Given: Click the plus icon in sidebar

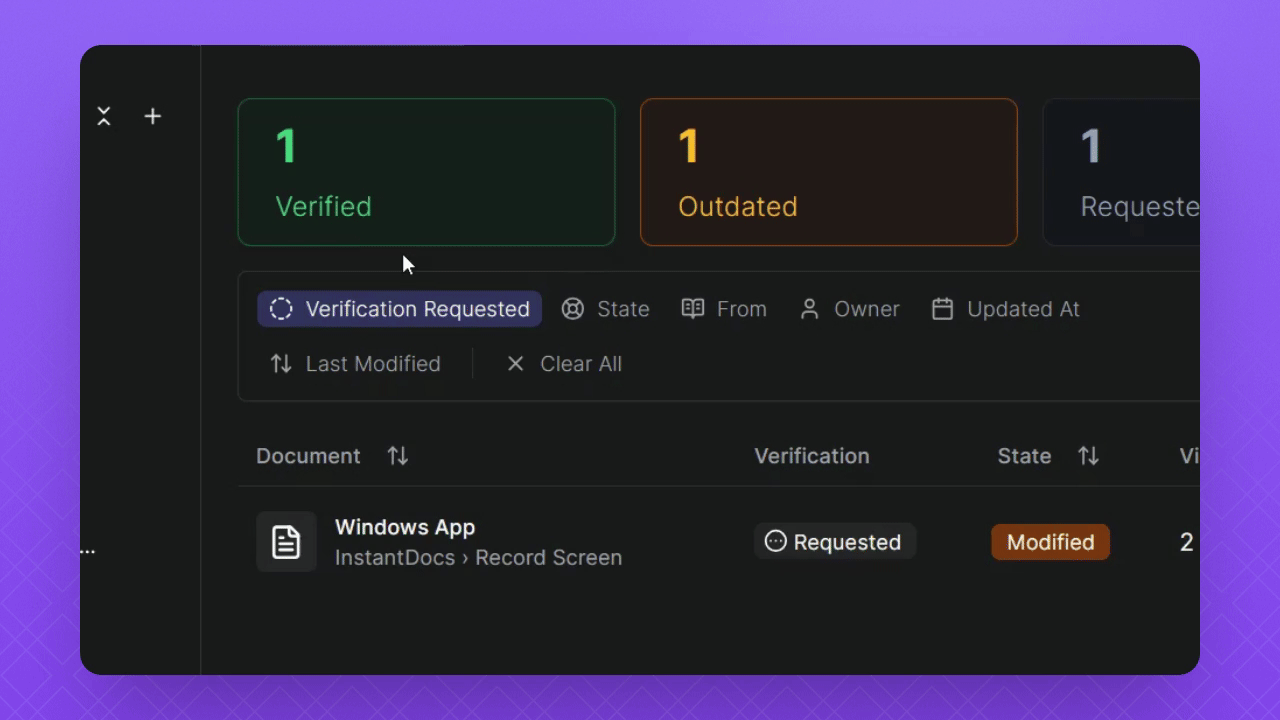Looking at the screenshot, I should click(152, 117).
